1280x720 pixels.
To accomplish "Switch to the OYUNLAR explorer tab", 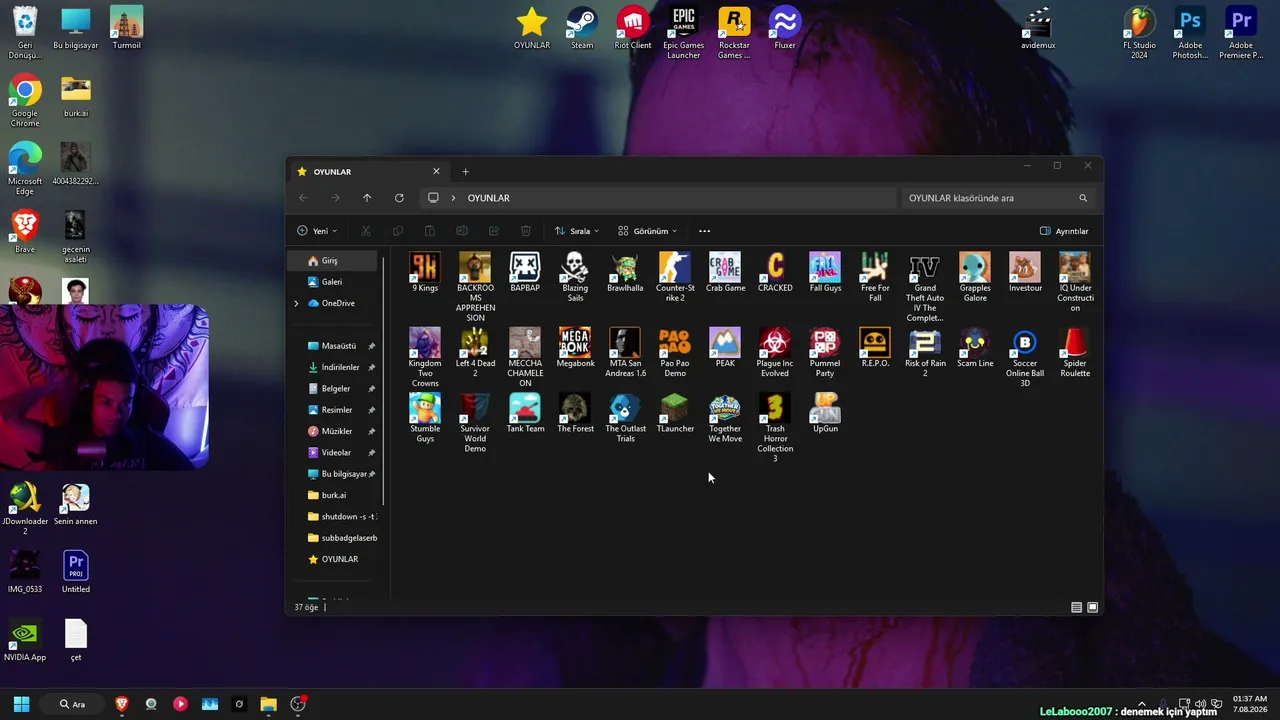I will tap(369, 172).
